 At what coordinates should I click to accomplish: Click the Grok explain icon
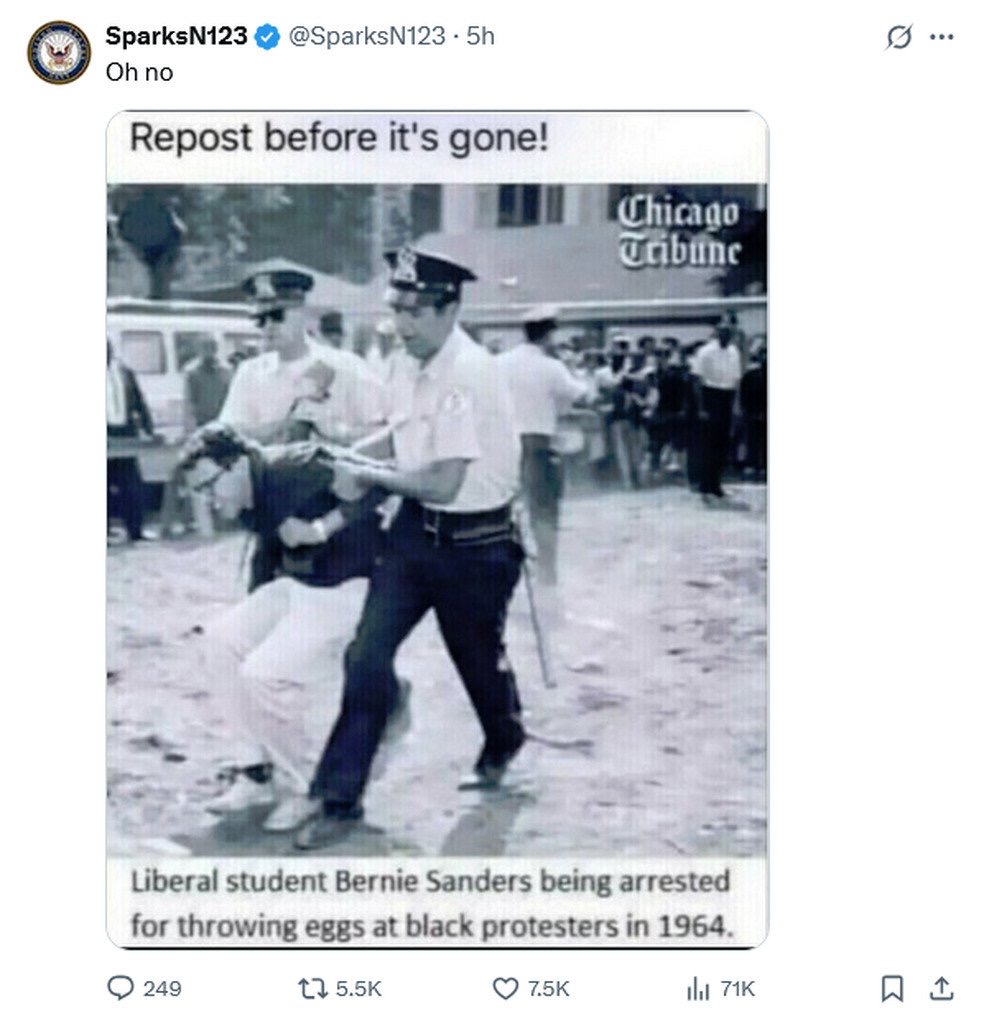click(899, 37)
